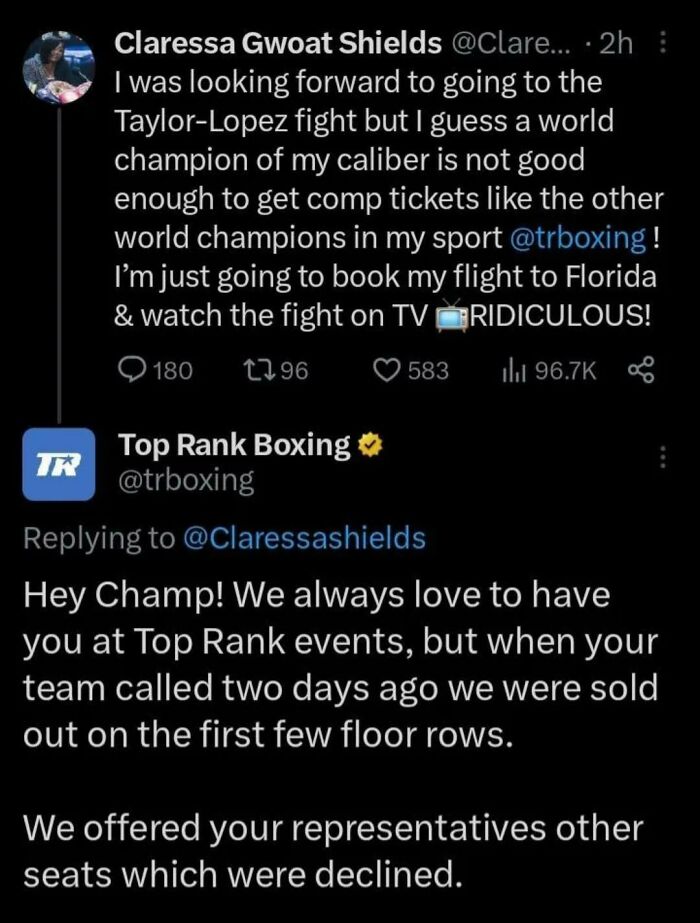
Task: Click the Top Rank Boxing TR logo avatar
Action: (x=59, y=464)
